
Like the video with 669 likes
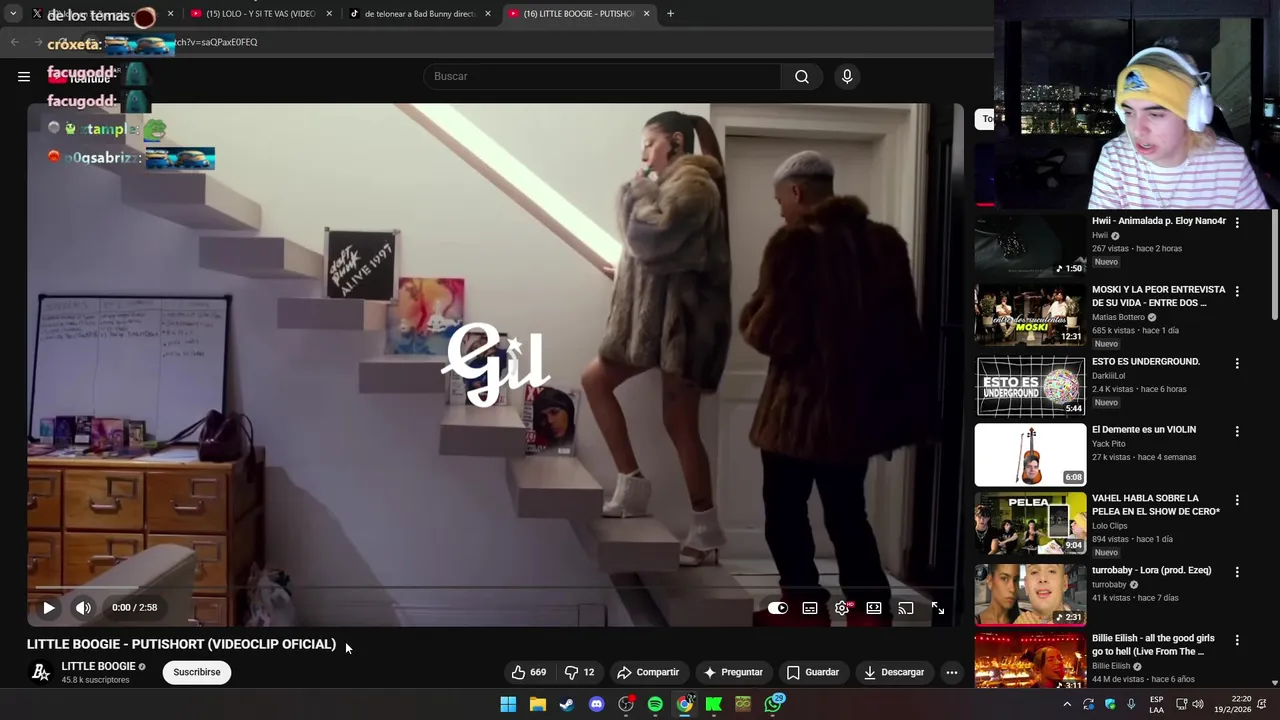point(528,672)
